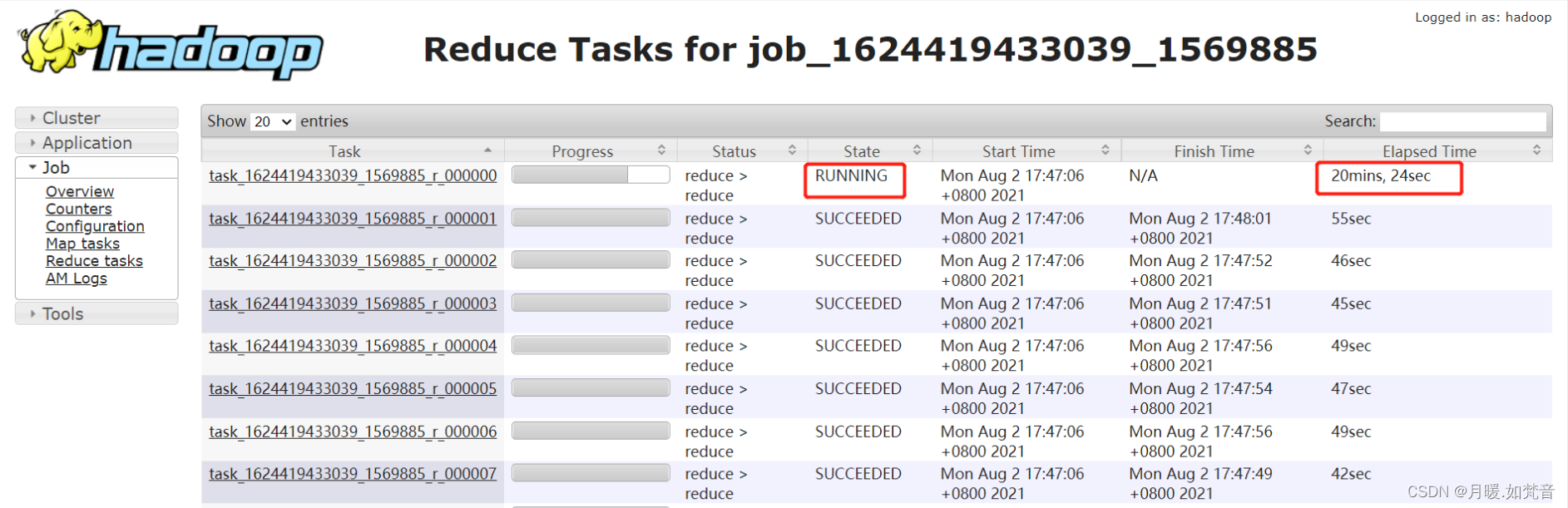Click the RUNNING state cell
This screenshot has width=1568, height=508.
click(x=852, y=175)
